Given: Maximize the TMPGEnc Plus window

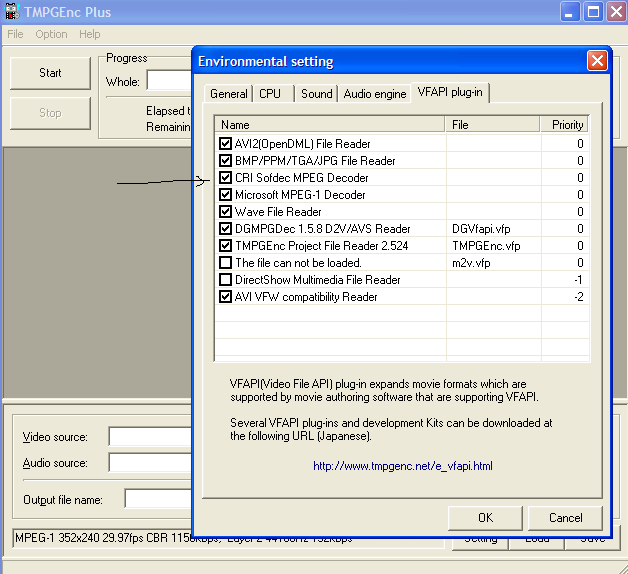Looking at the screenshot, I should [593, 11].
